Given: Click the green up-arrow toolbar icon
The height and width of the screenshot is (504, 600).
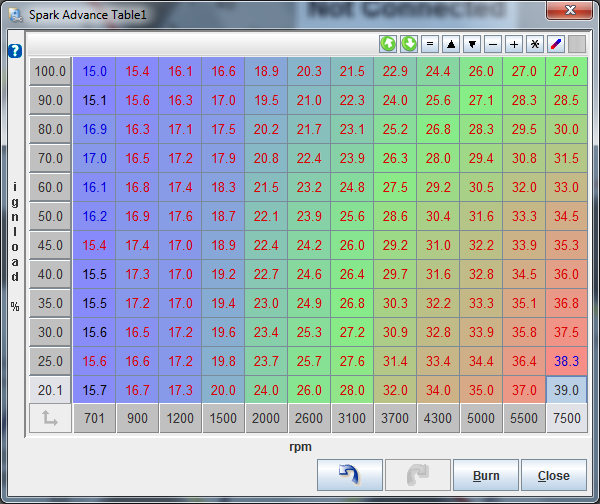Looking at the screenshot, I should pyautogui.click(x=387, y=44).
